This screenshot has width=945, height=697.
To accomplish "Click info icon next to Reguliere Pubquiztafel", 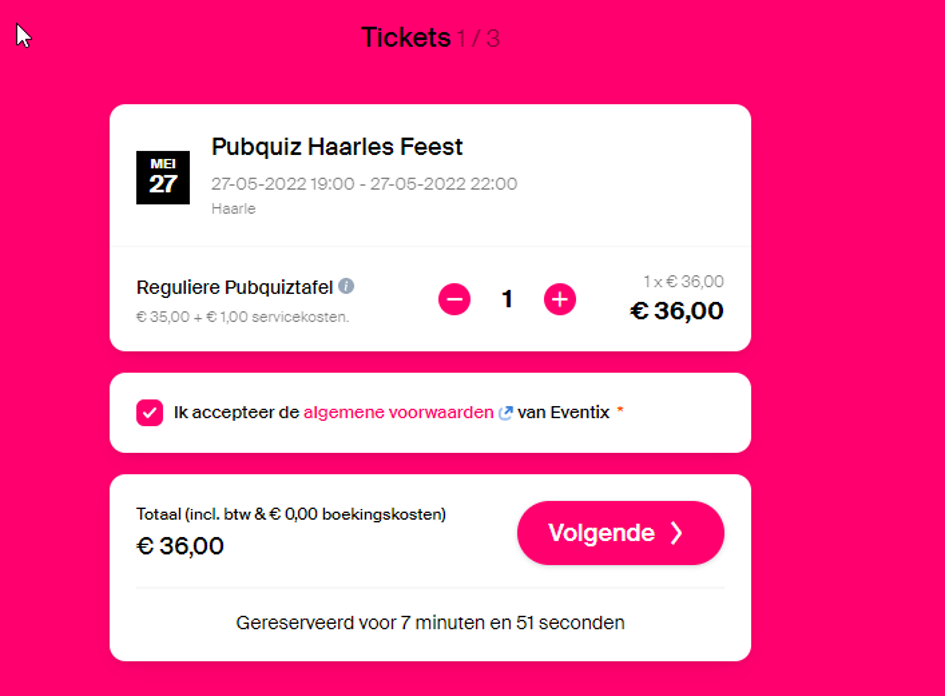I will (x=346, y=286).
